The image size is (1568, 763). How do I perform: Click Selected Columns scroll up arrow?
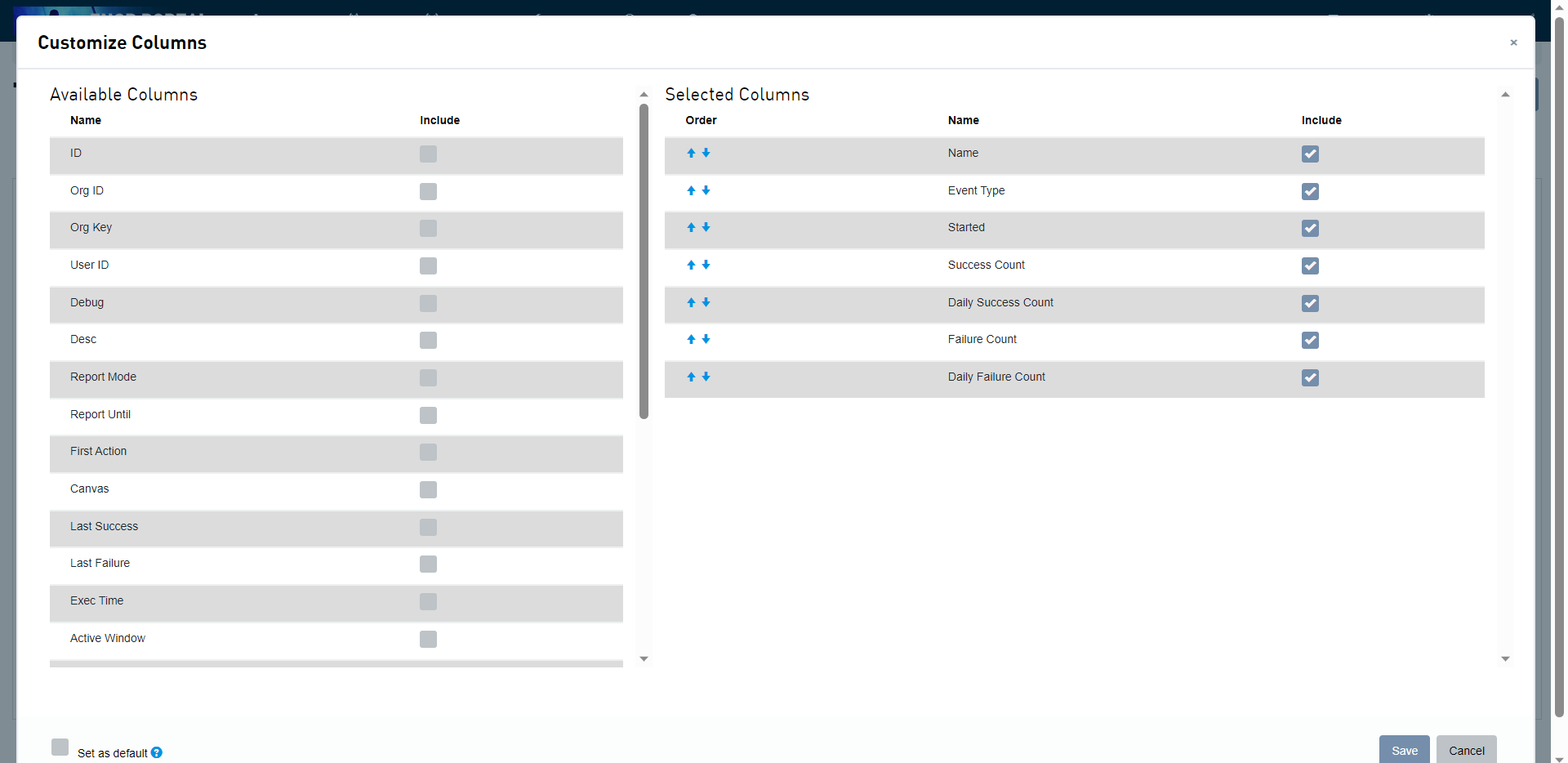(x=1505, y=95)
